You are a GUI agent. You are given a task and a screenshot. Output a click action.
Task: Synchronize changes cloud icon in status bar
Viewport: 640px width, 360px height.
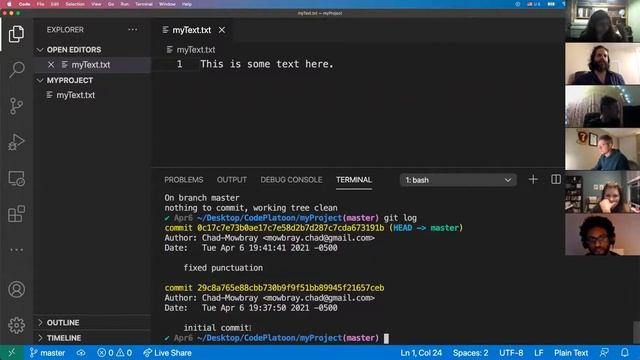[x=81, y=353]
